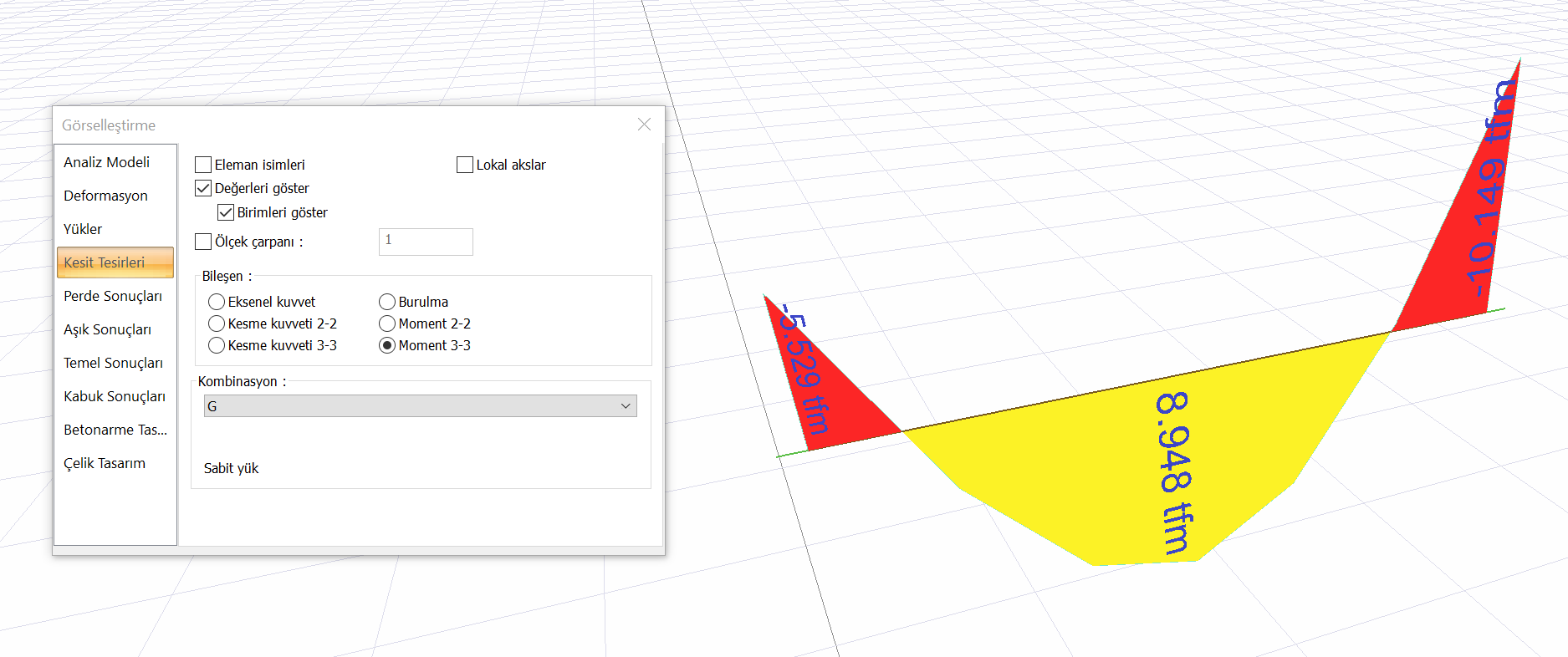Screen dimensions: 1568x657
Task: Go to Temel Sonuçları results
Action: click(113, 363)
